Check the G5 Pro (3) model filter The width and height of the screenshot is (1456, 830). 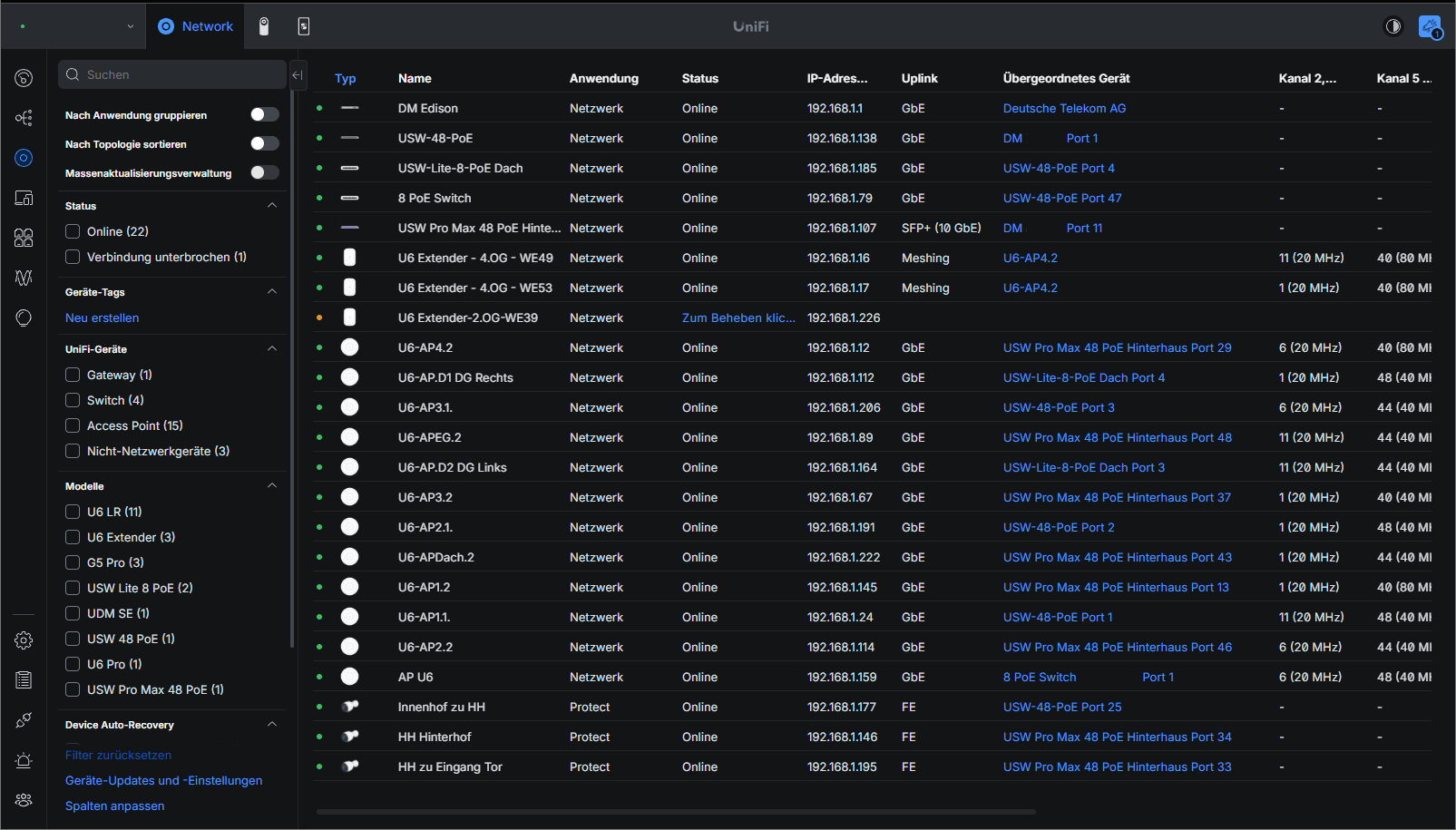click(73, 562)
